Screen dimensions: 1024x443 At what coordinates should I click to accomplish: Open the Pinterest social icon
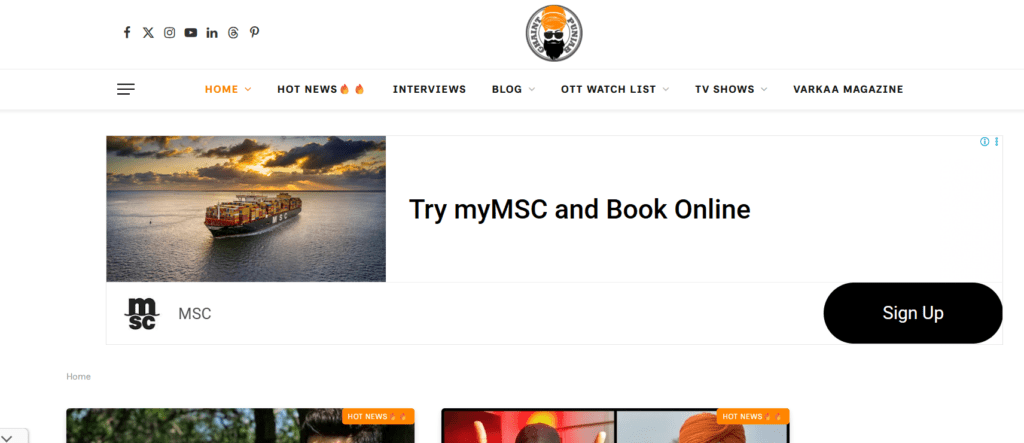(x=254, y=32)
